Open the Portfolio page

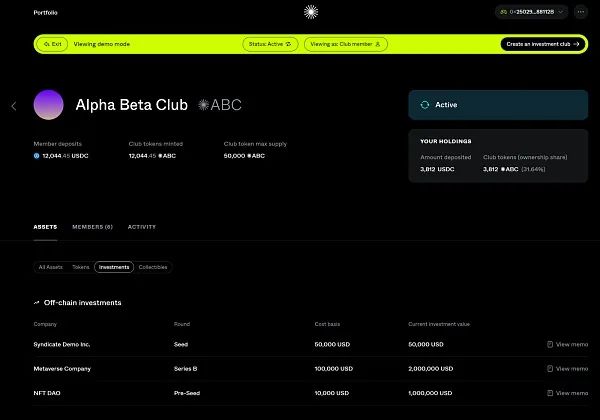pos(46,12)
